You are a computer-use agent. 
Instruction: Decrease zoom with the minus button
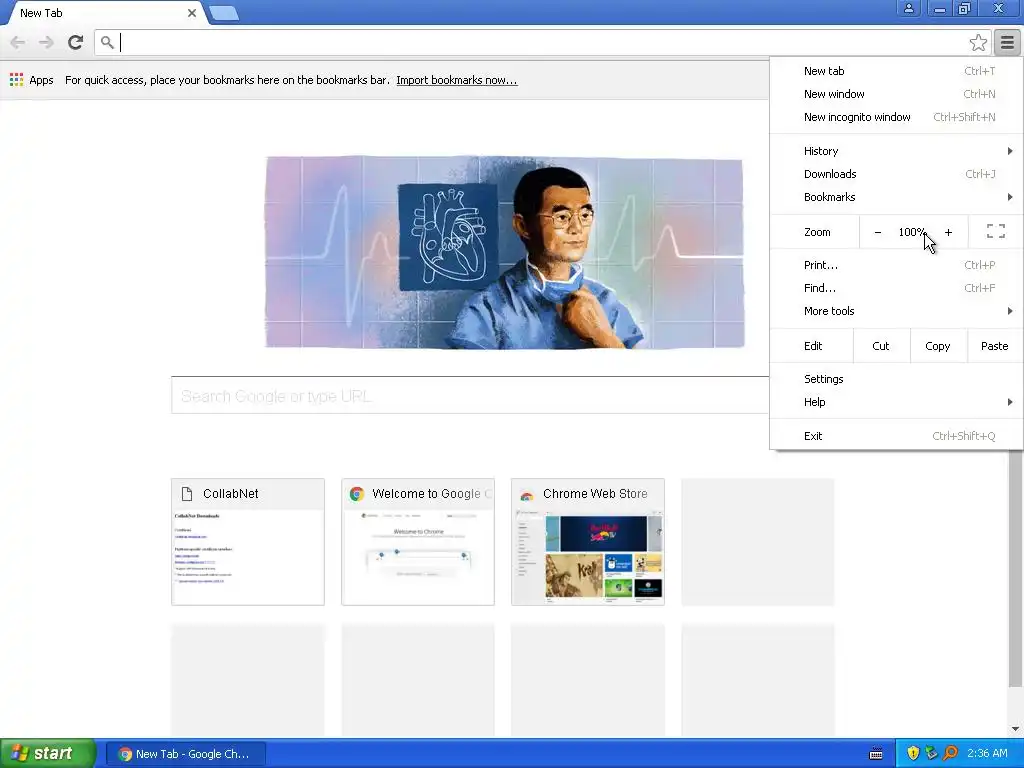[878, 232]
